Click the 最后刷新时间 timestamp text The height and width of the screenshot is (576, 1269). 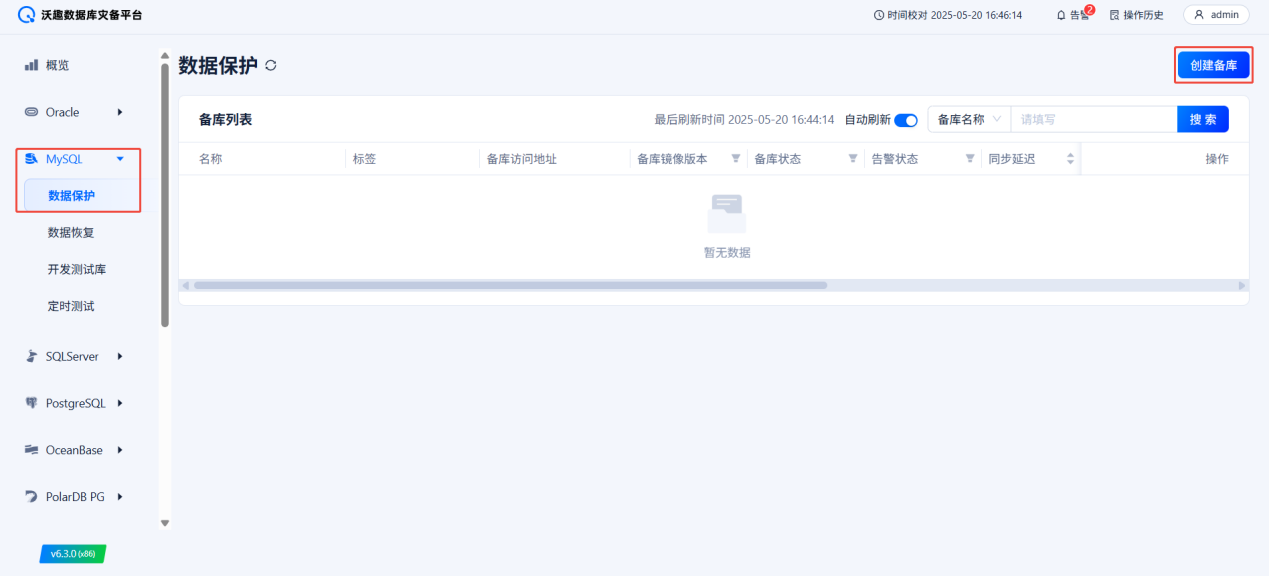pos(744,120)
